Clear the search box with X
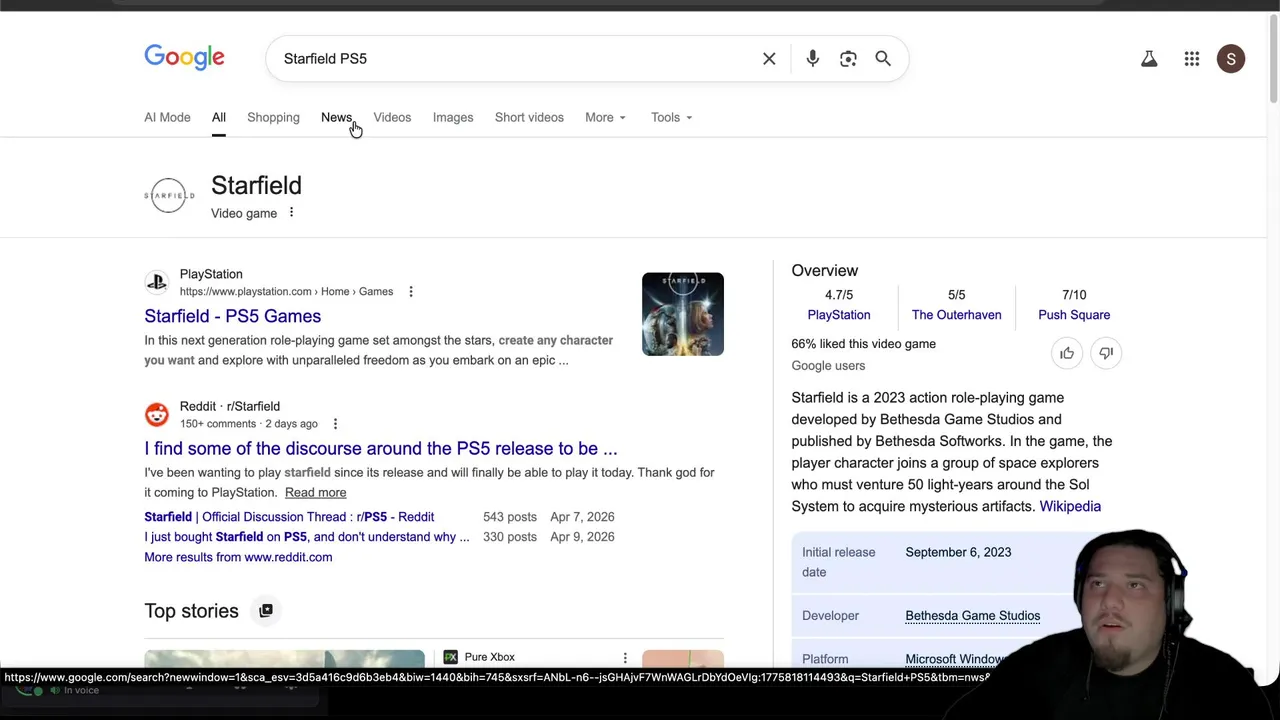 [769, 59]
